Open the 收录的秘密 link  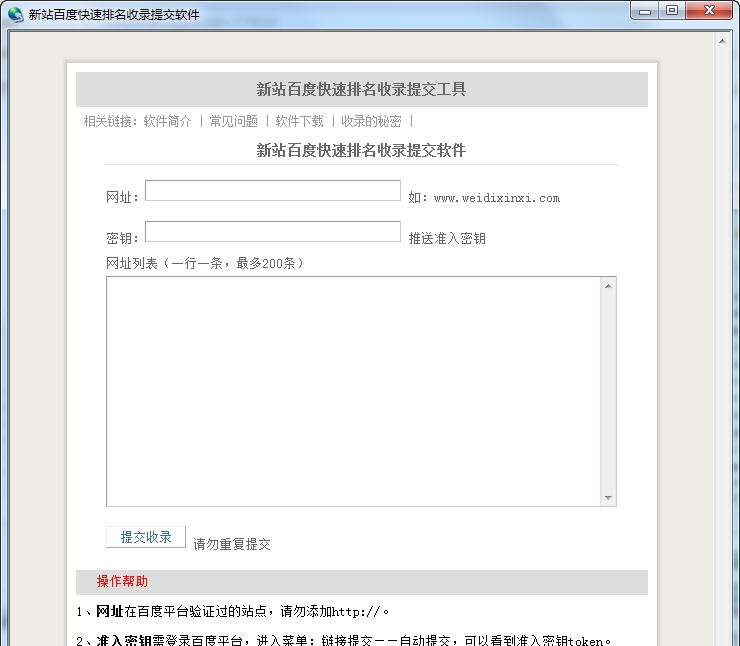click(371, 121)
